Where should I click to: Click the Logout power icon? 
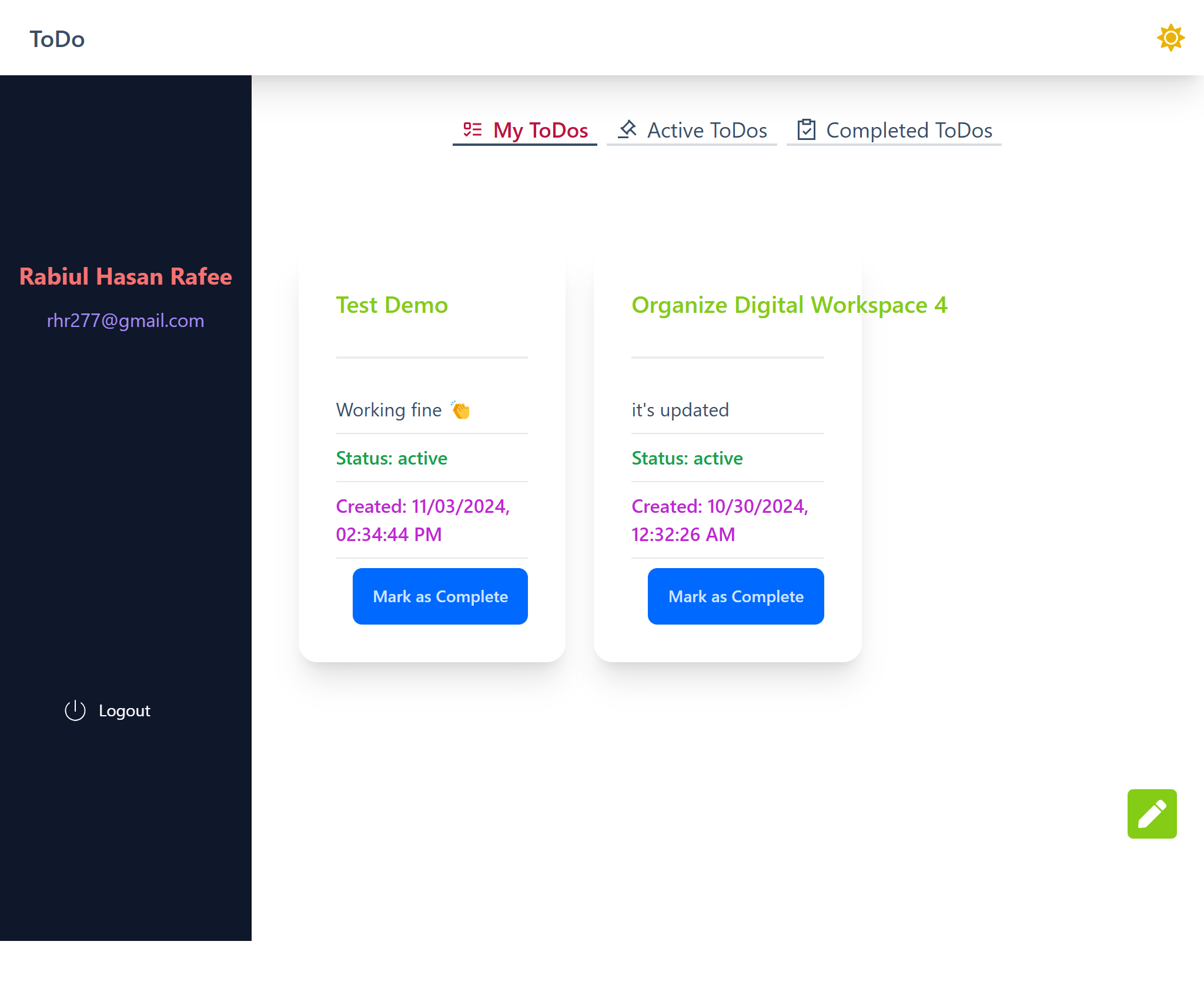click(75, 710)
